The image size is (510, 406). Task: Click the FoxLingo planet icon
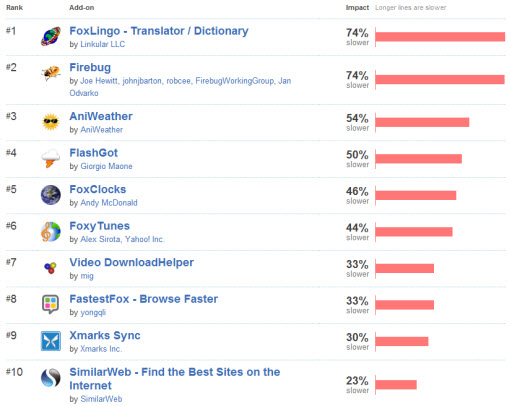point(51,36)
